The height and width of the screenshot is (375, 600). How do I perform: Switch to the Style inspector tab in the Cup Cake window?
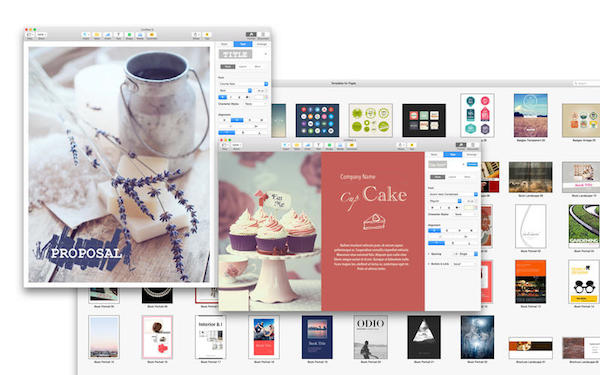(x=434, y=155)
